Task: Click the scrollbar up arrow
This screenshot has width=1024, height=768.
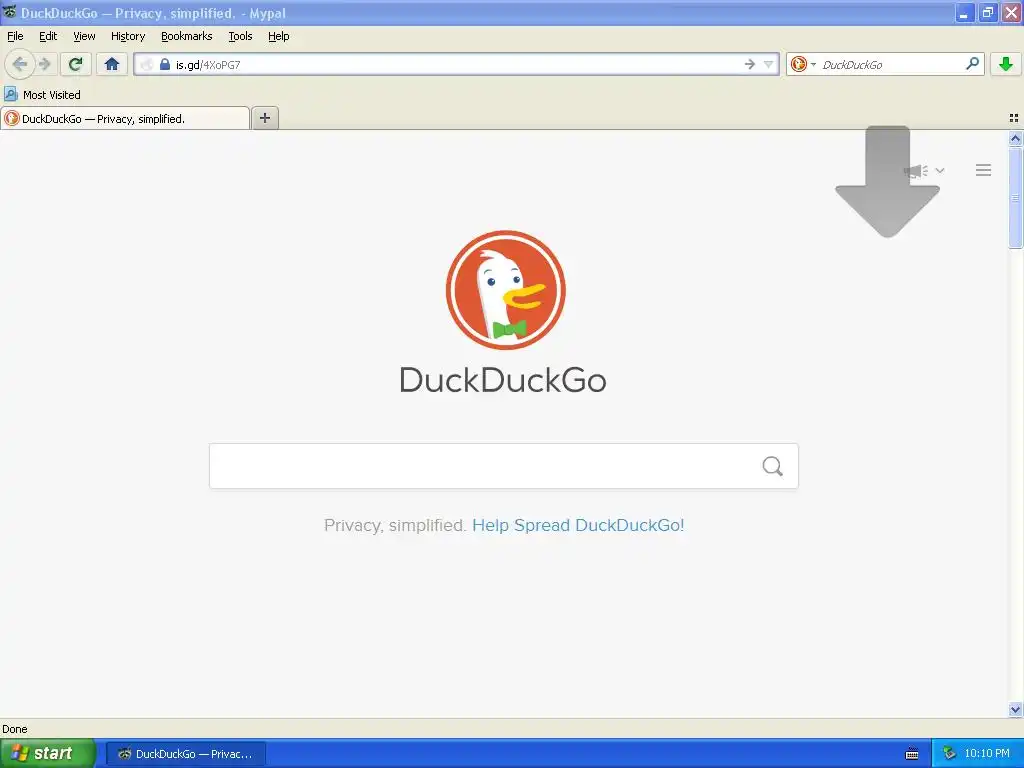Action: [1015, 138]
